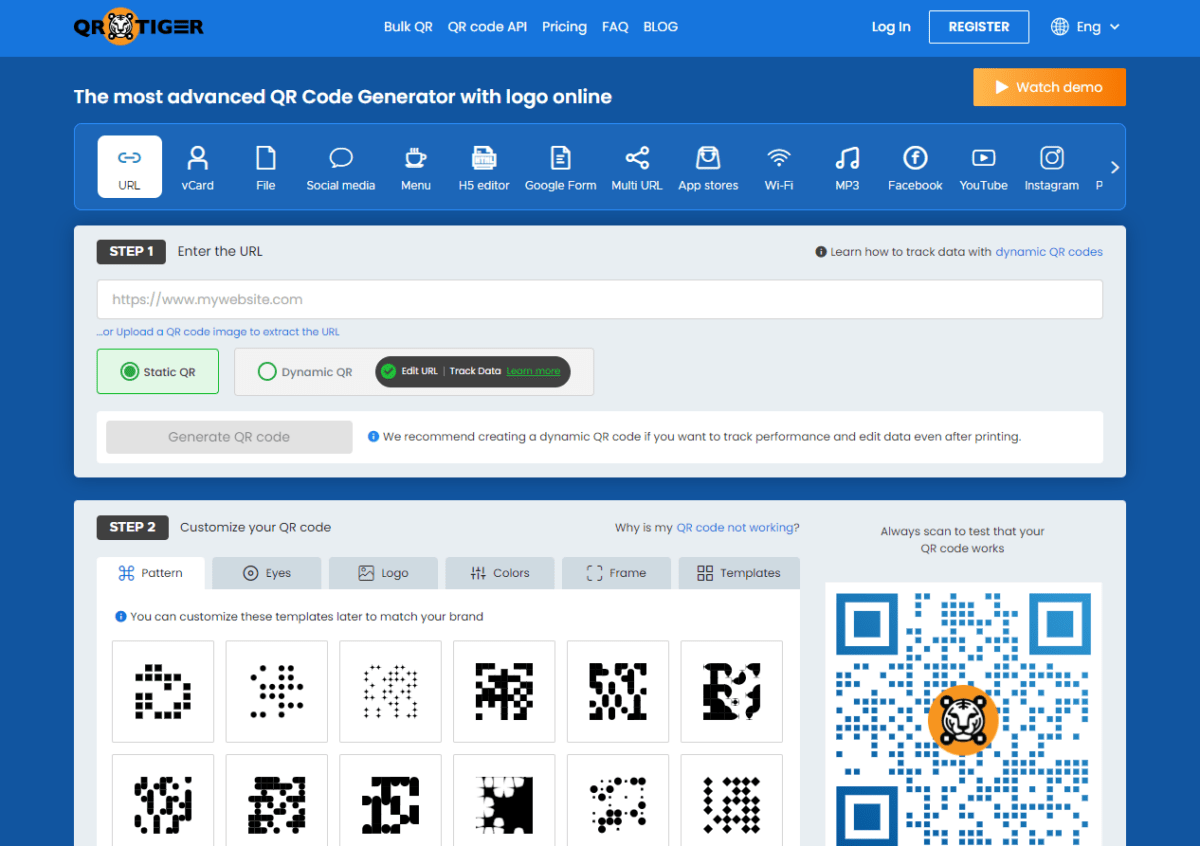Pick the YouTube QR code type
1200x846 pixels.
[983, 166]
